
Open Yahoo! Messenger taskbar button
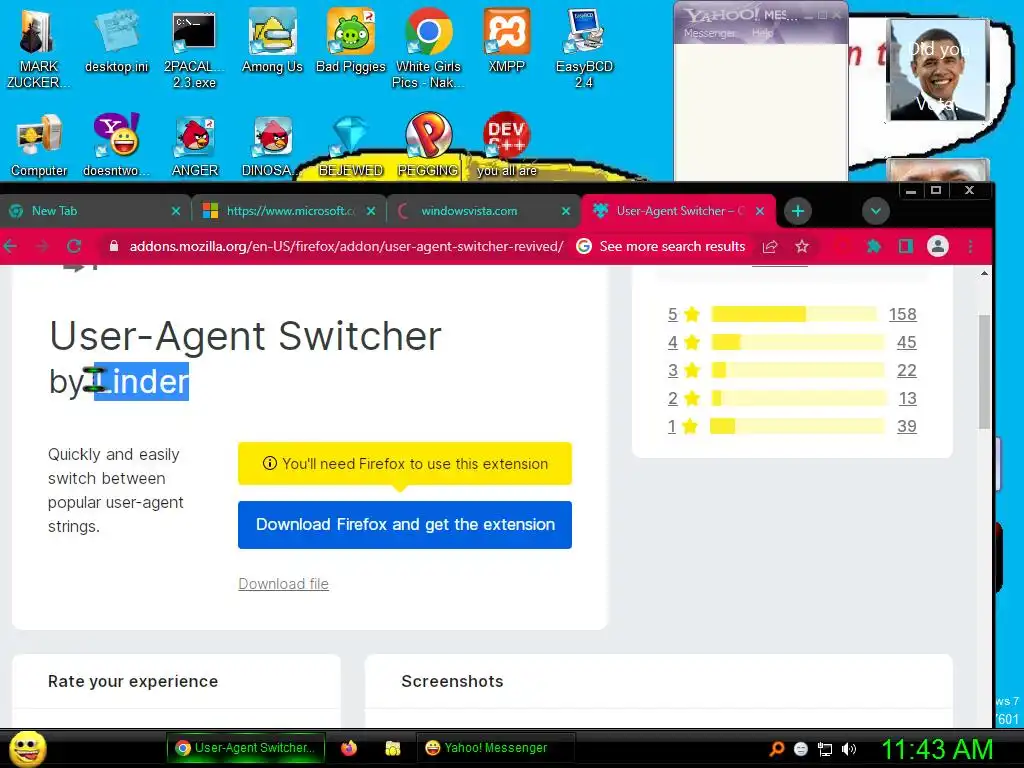(495, 748)
